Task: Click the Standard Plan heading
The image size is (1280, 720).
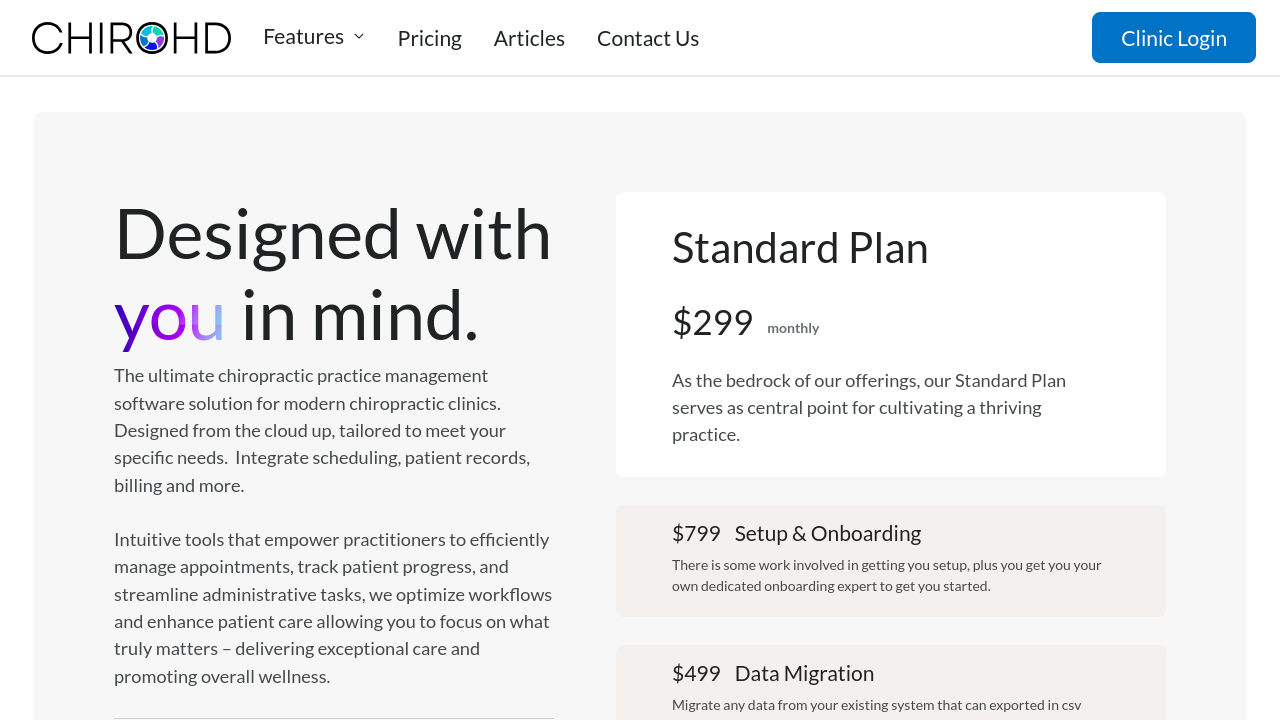Action: pyautogui.click(x=800, y=247)
